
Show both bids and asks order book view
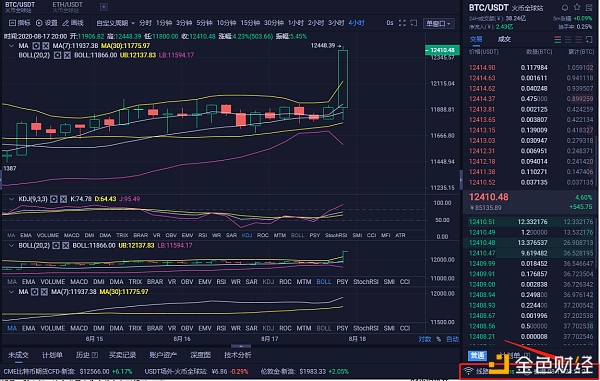pos(558,39)
